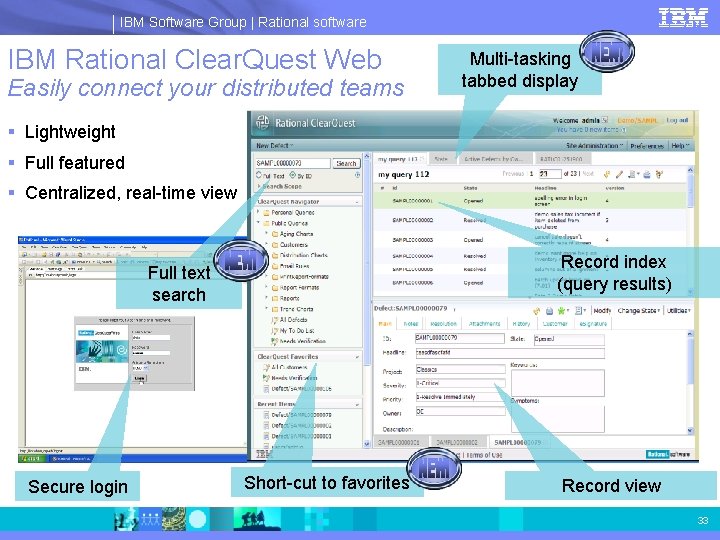Open the export results icon dropdown
720x540 pixels.
(633, 174)
